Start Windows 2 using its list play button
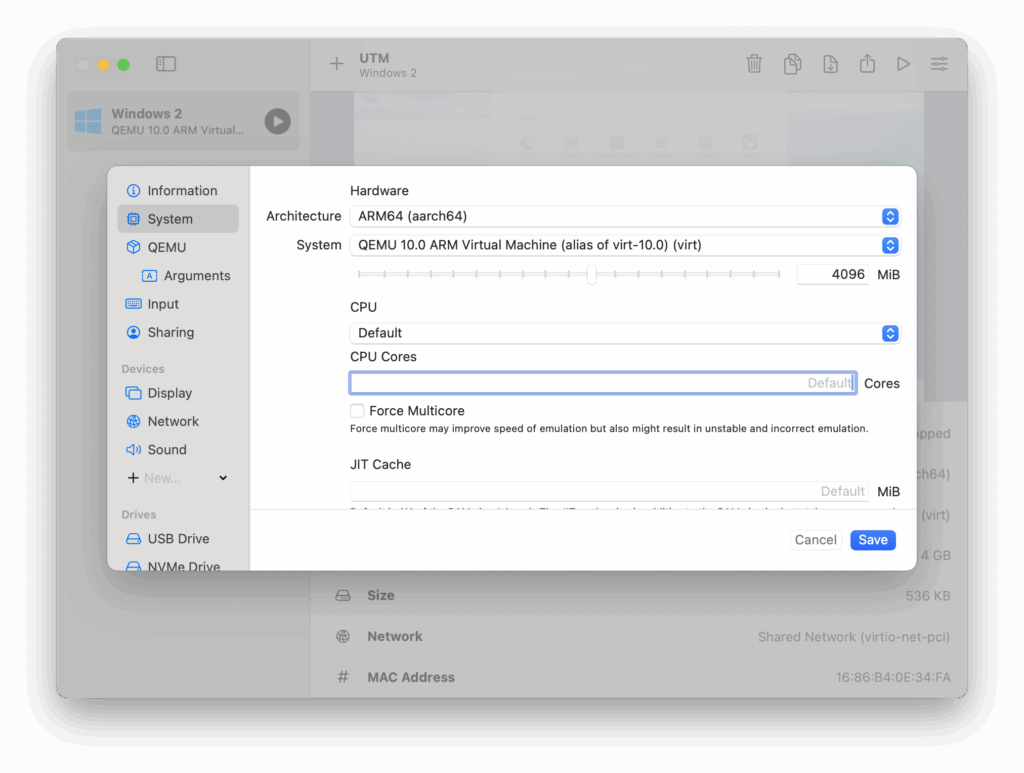1024x773 pixels. point(277,122)
